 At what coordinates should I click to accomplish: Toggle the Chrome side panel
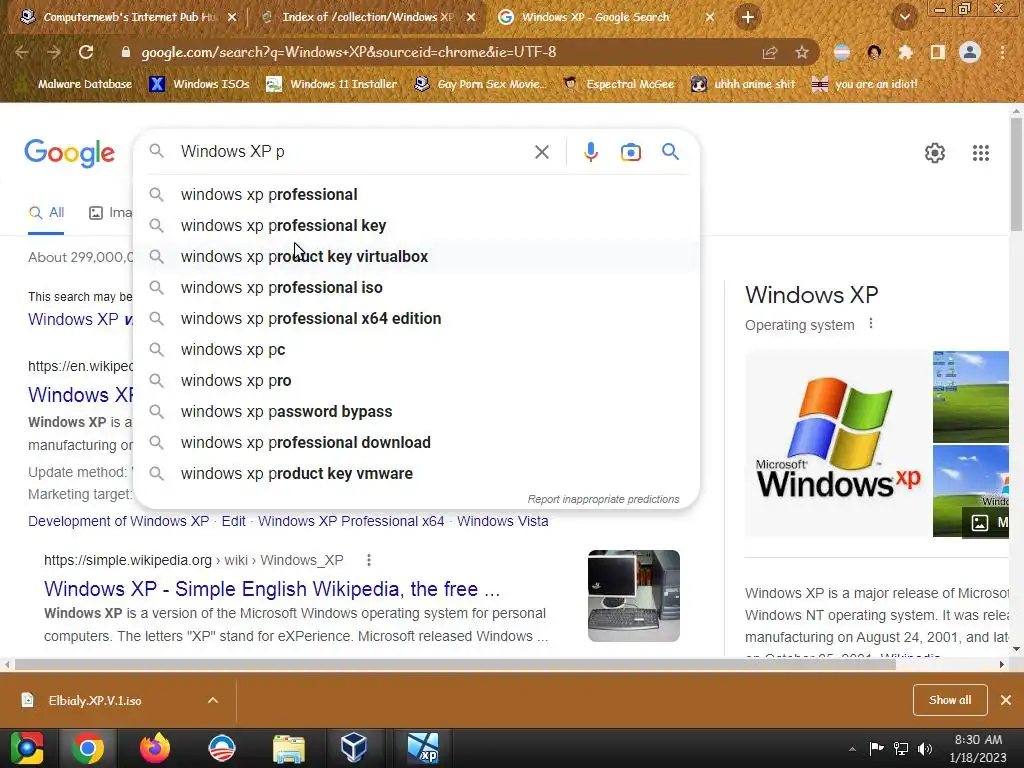937,52
